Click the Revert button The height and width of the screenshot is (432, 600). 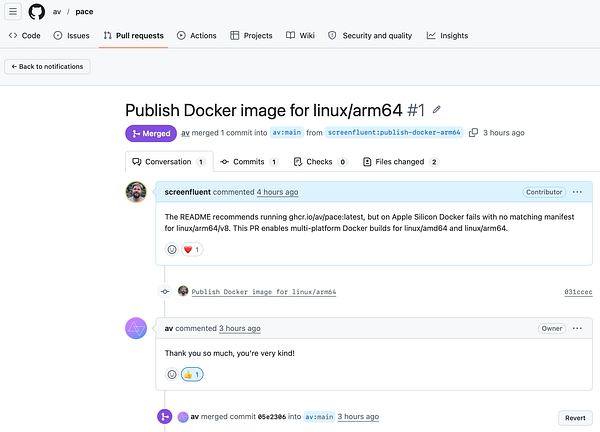[575, 418]
